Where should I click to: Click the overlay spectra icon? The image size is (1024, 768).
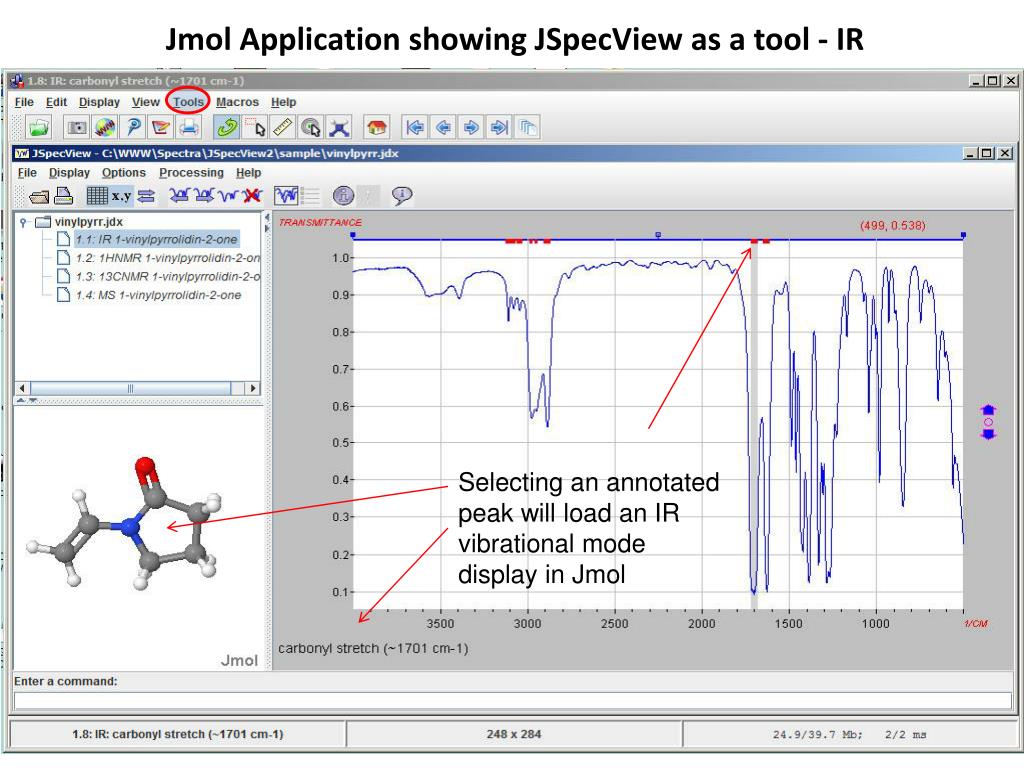point(286,195)
